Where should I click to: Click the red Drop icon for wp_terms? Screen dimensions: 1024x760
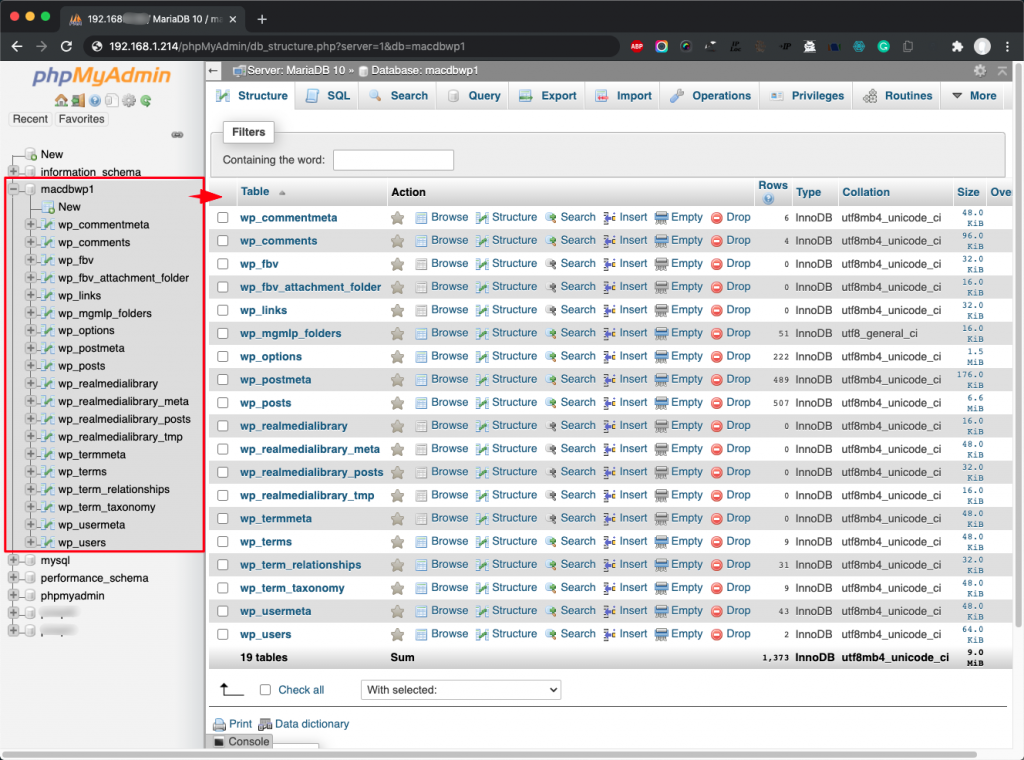click(x=716, y=542)
